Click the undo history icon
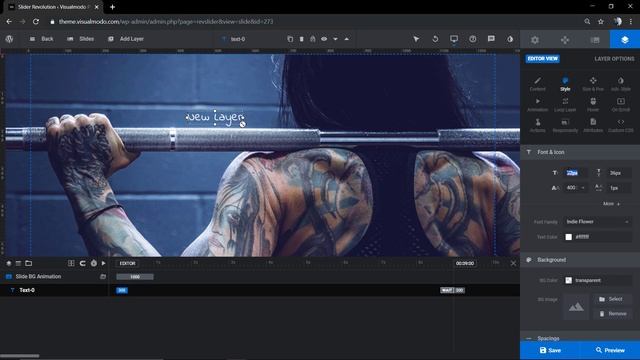 click(435, 39)
